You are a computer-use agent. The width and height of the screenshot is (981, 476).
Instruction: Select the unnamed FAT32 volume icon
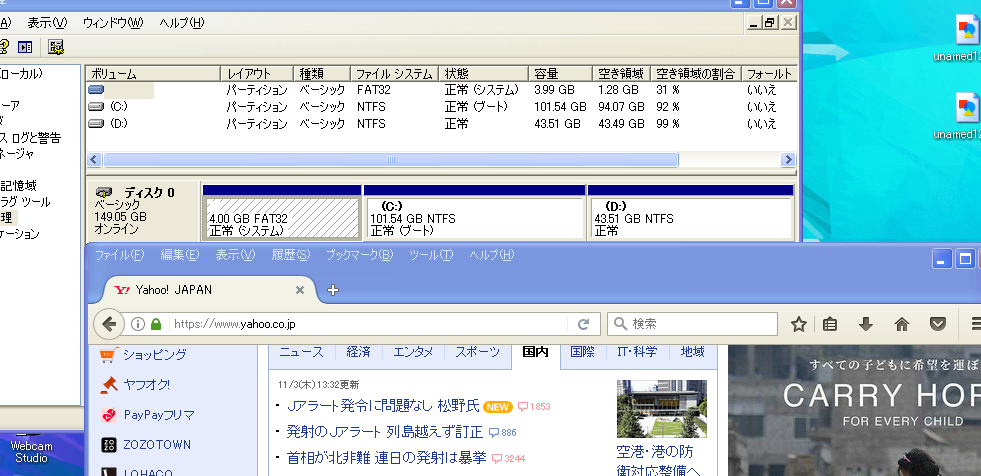pos(96,90)
